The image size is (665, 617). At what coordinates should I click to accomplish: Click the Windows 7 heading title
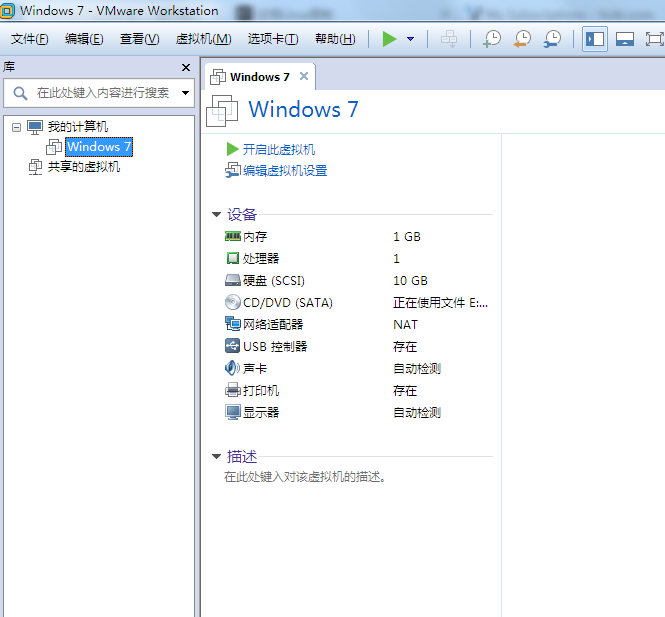point(303,109)
